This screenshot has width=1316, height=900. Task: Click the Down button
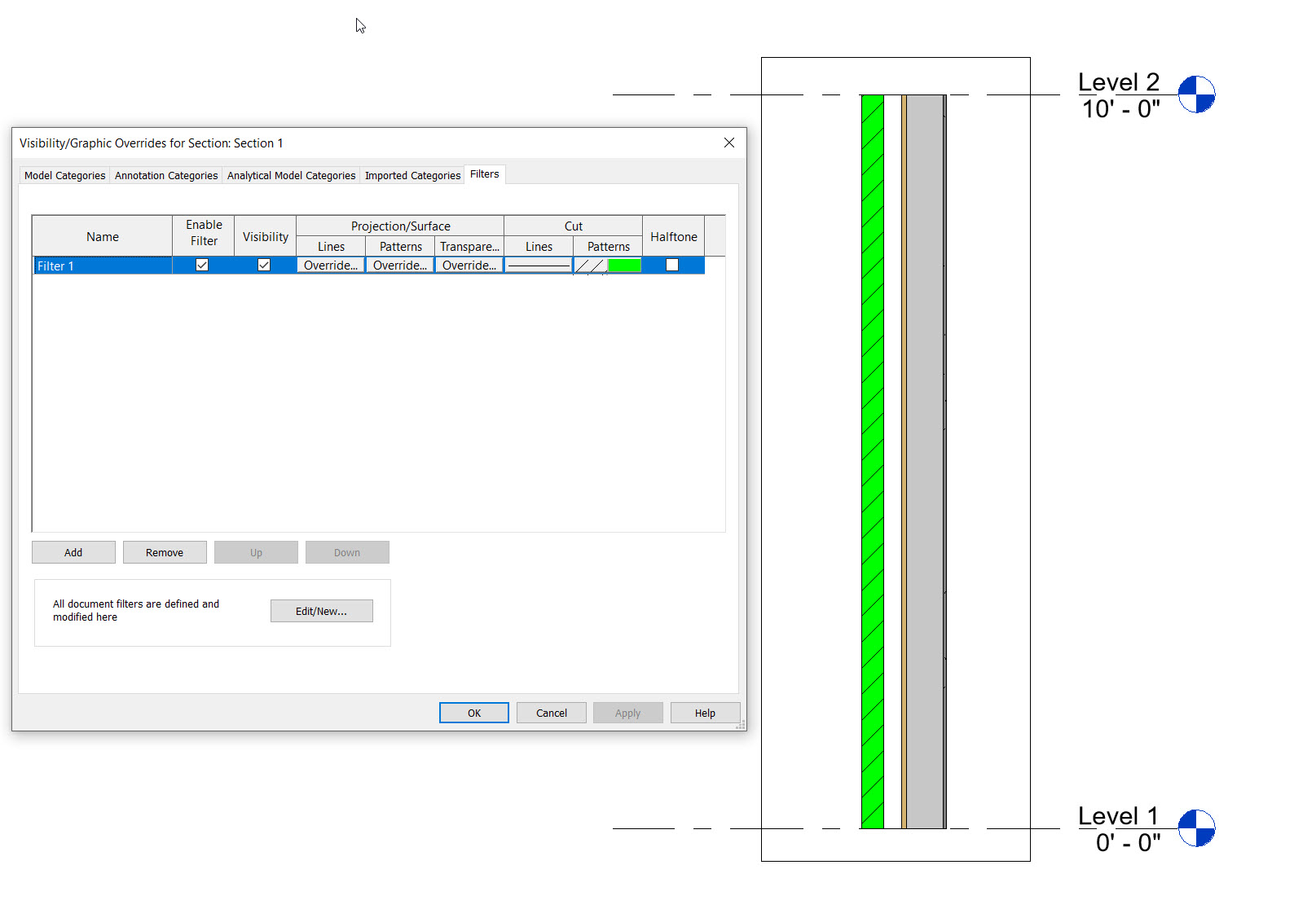(347, 552)
